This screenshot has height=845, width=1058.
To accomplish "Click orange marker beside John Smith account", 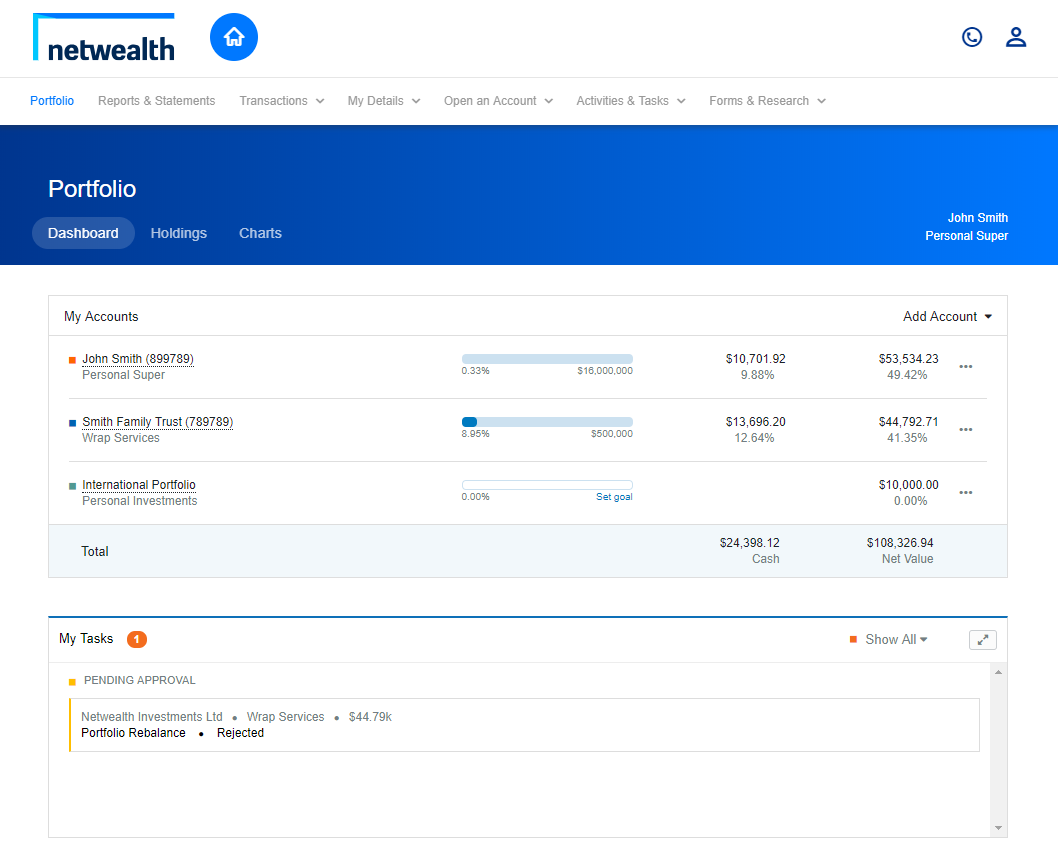I will (72, 360).
